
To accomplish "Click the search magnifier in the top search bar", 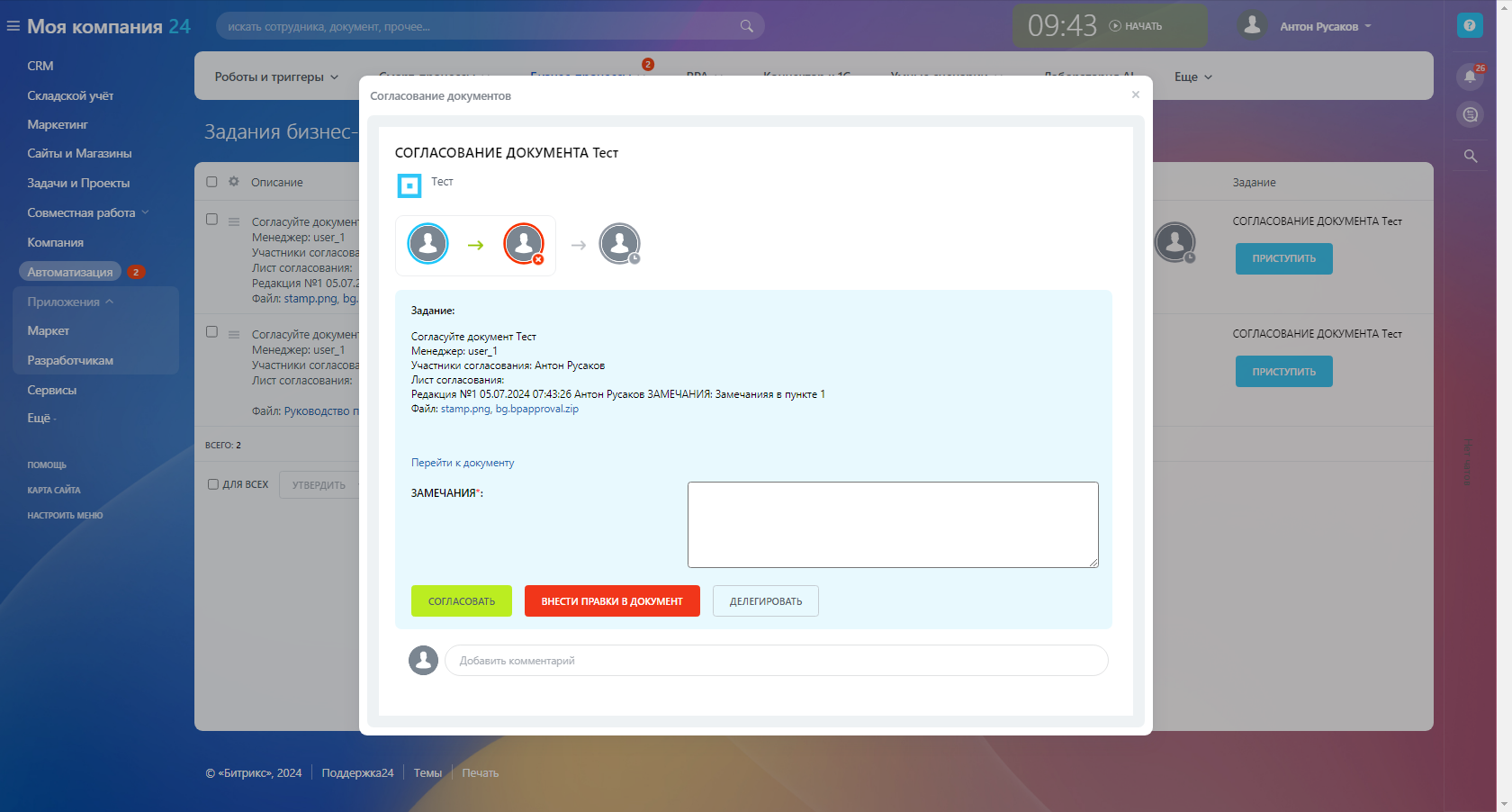I will tap(746, 26).
